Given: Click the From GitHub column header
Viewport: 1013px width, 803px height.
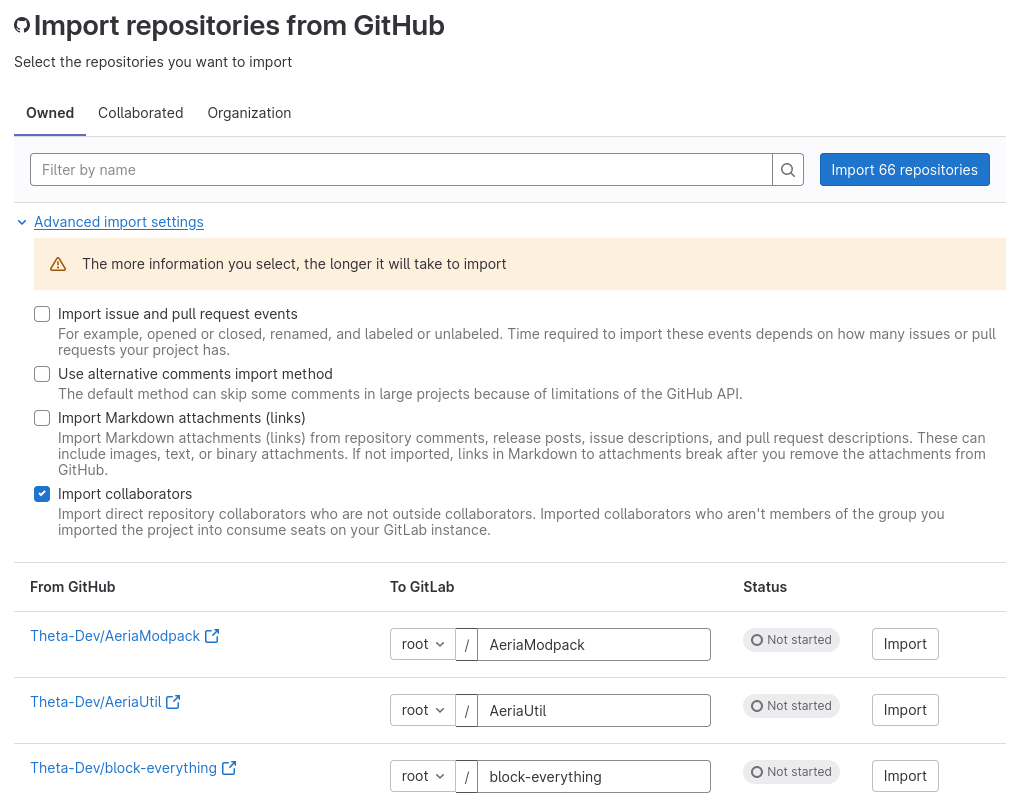Looking at the screenshot, I should [x=72, y=587].
